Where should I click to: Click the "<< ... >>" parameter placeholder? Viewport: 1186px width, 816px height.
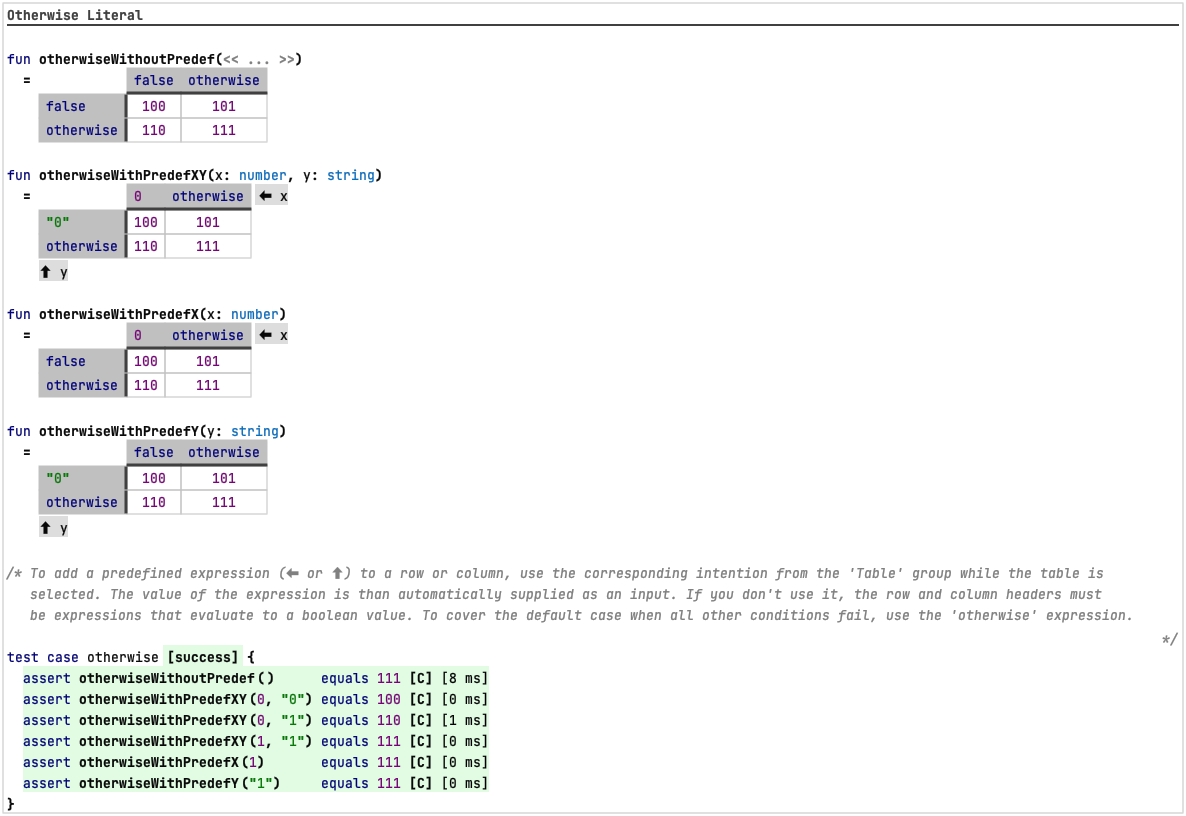click(x=259, y=59)
